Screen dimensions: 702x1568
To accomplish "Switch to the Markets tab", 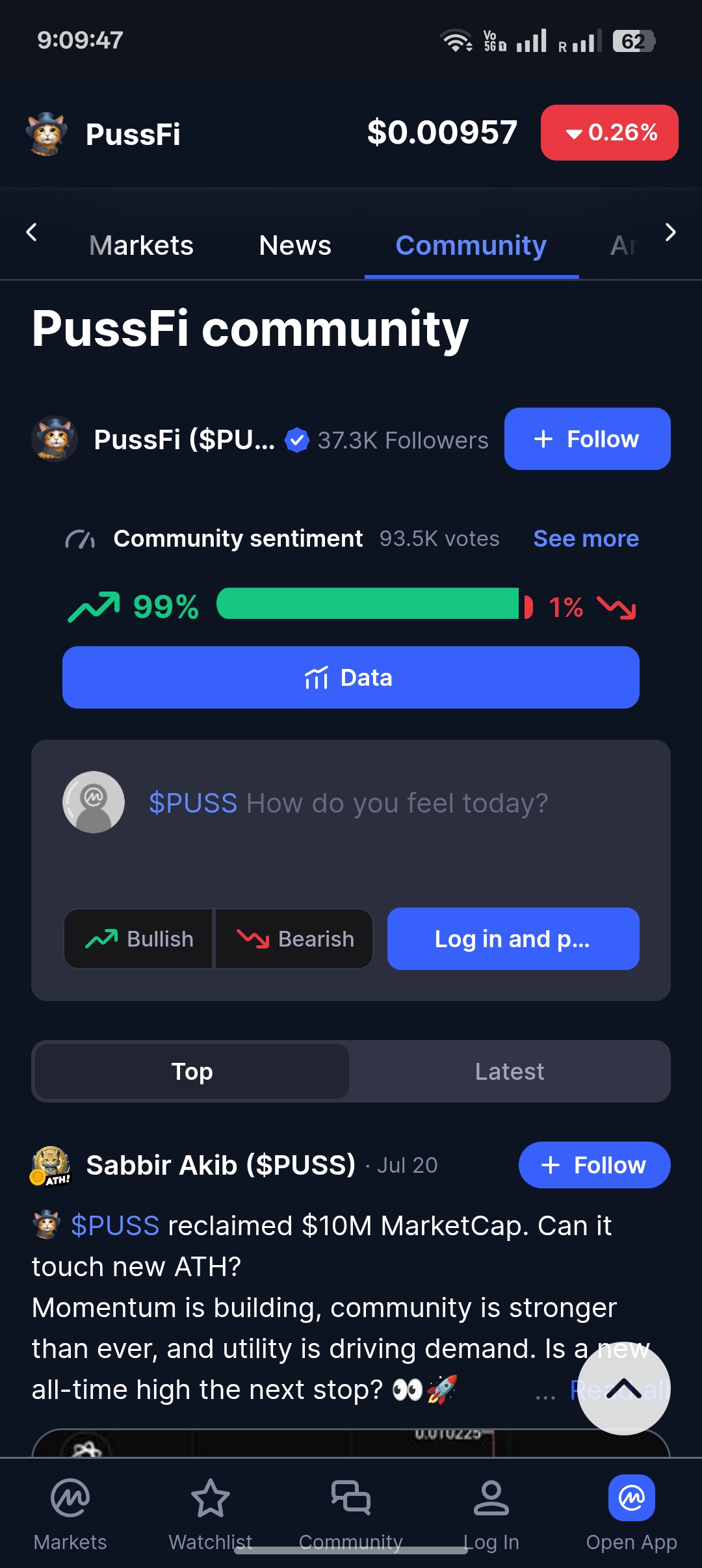I will (141, 246).
